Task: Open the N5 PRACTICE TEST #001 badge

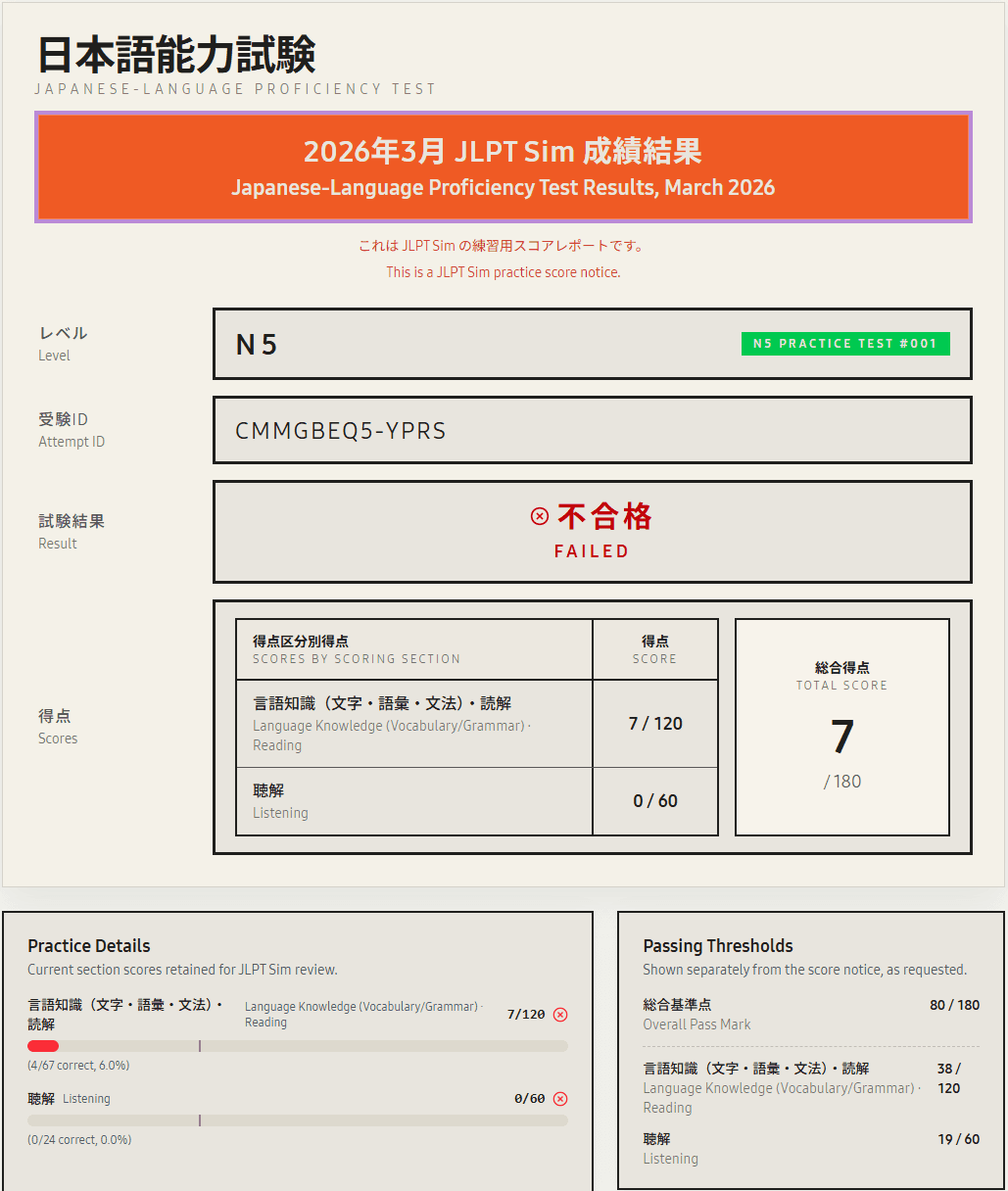Action: point(844,344)
